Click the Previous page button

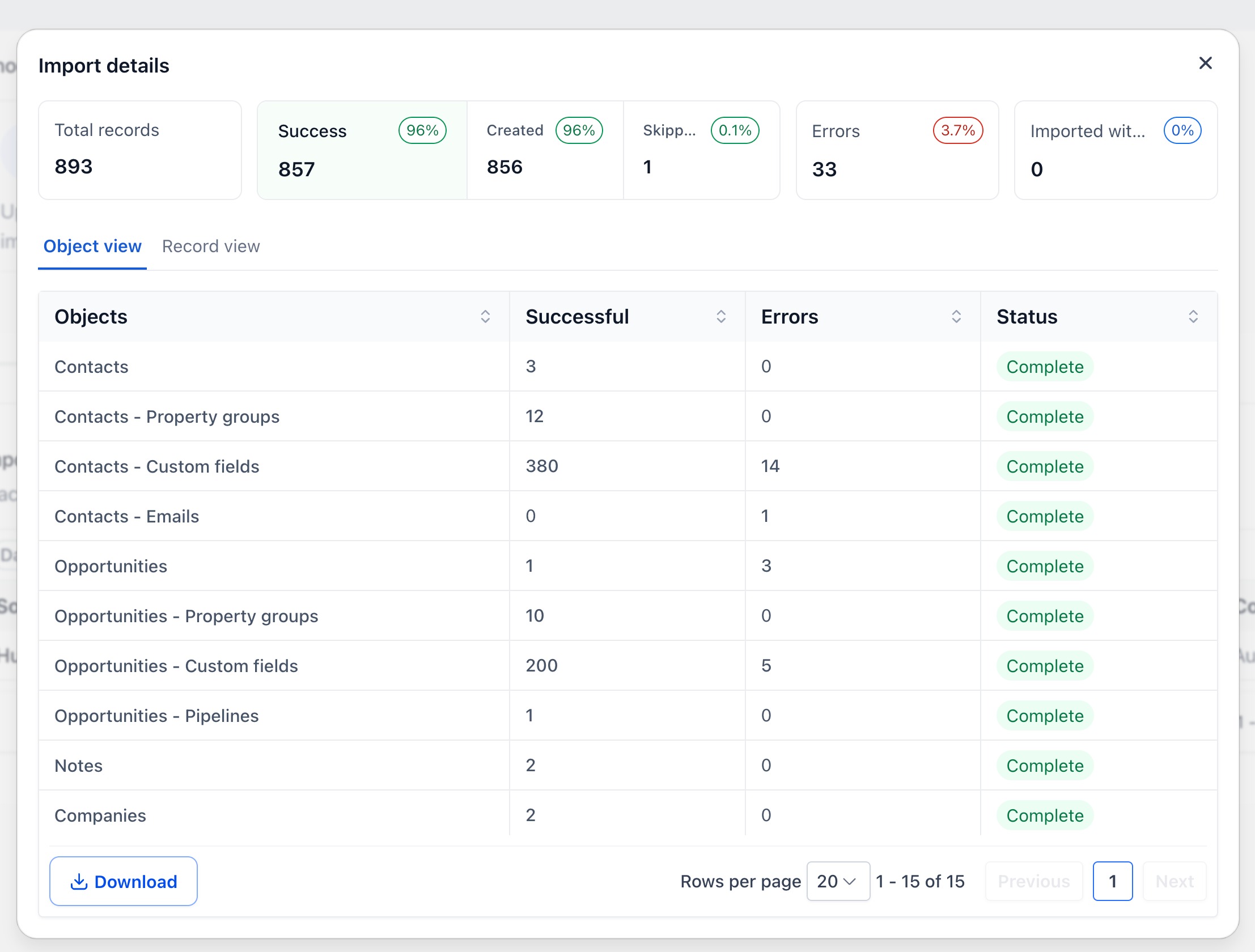(1034, 881)
